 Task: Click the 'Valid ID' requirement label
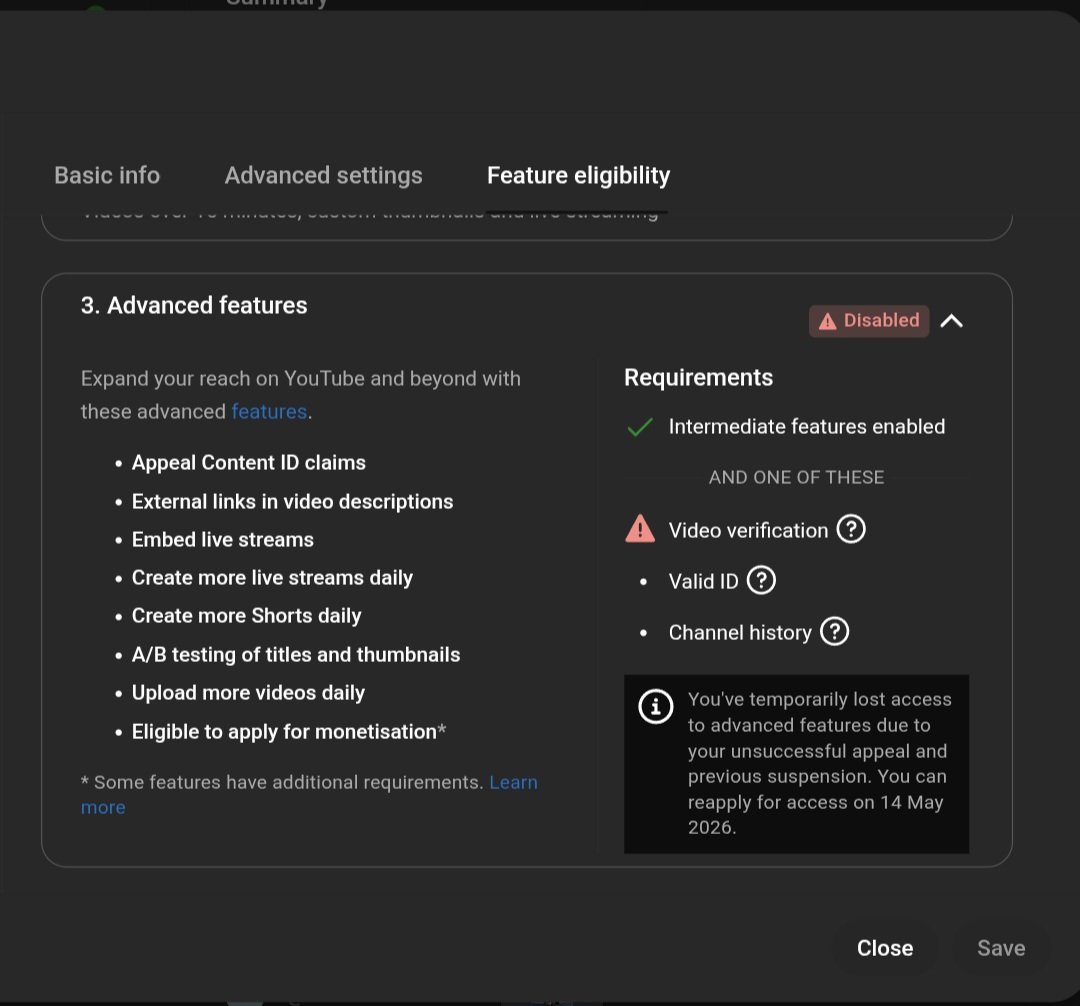point(703,581)
